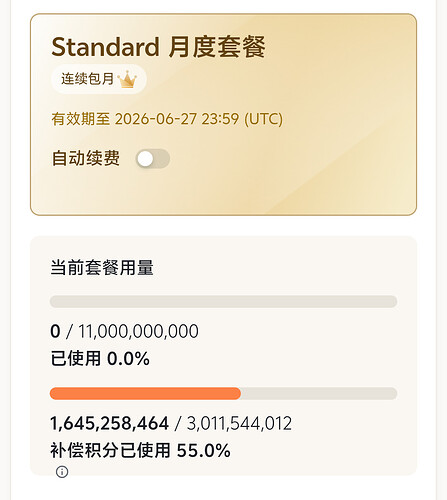Click the Standard 月度套餐 title

click(x=158, y=47)
